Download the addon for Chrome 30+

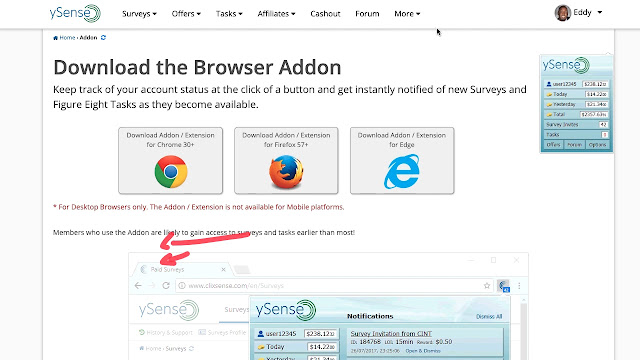171,161
